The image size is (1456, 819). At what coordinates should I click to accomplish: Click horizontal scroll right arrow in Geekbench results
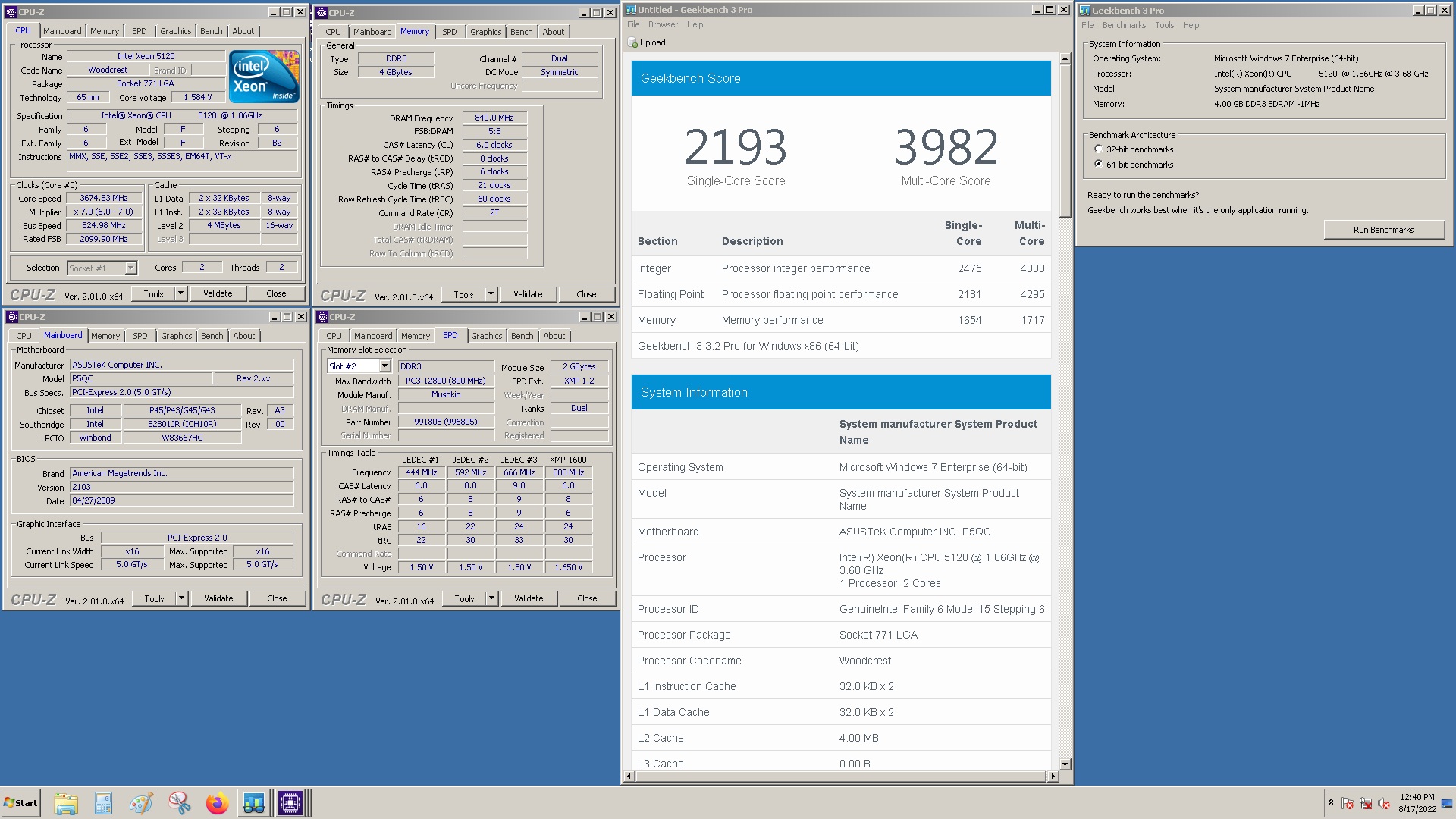coord(1052,777)
